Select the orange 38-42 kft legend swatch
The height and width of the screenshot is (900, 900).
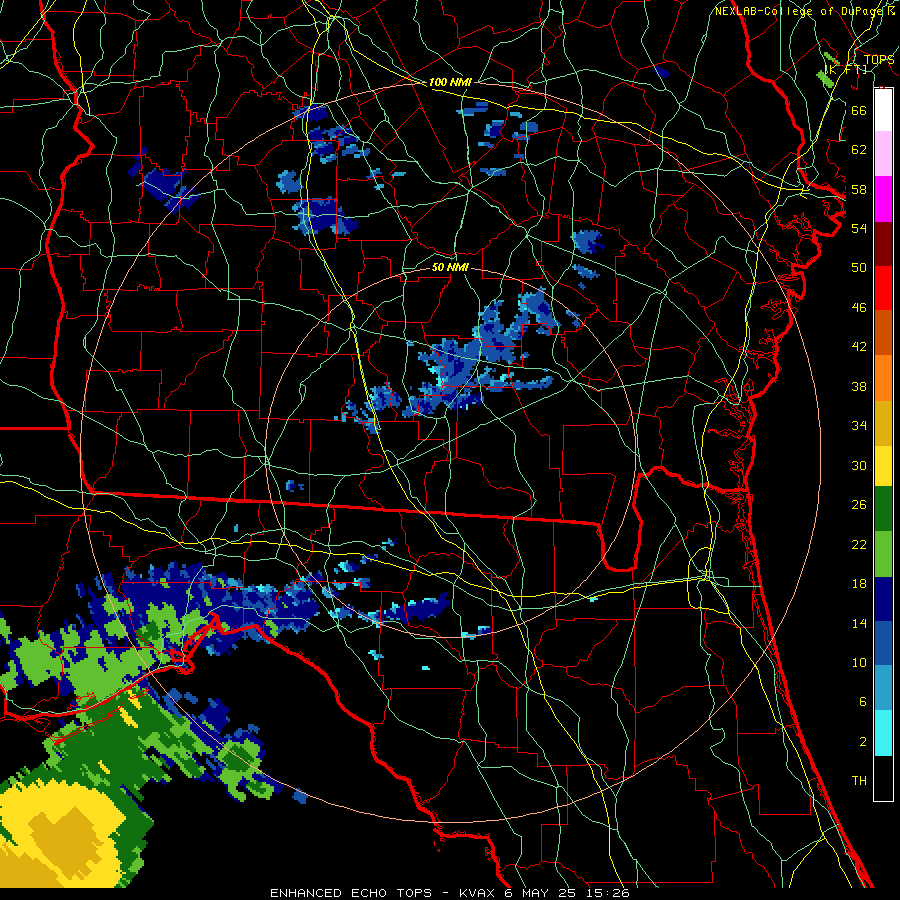point(883,378)
